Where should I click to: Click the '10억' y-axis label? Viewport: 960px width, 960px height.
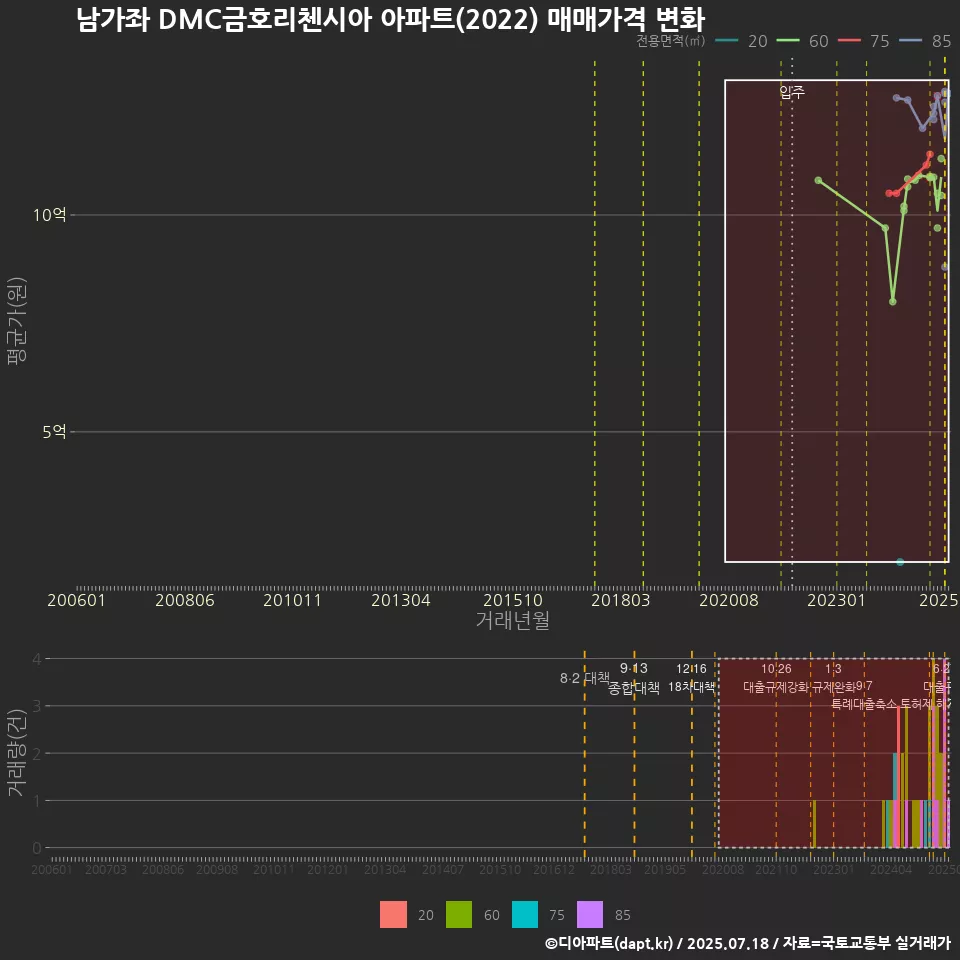click(x=50, y=215)
